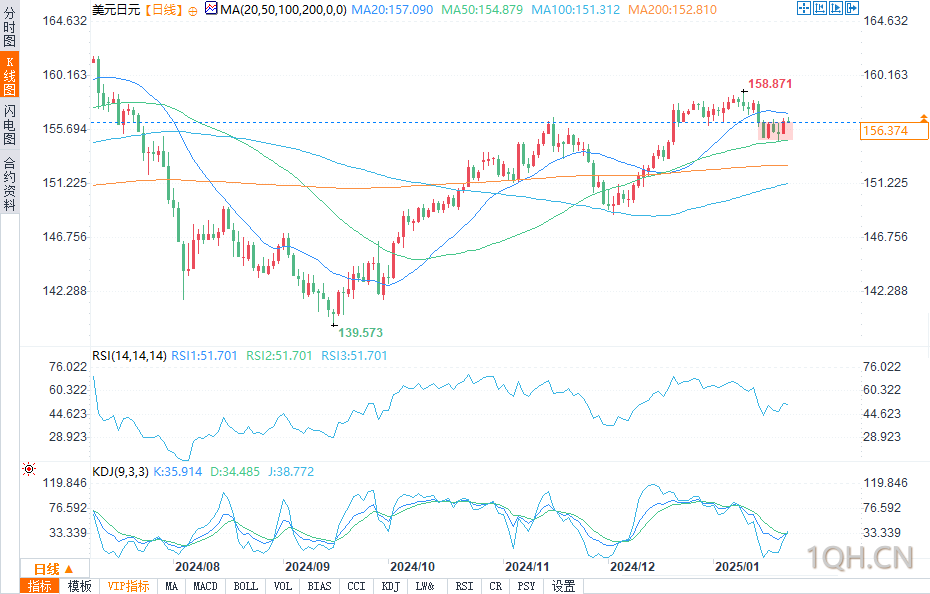Viewport: 930px width, 594px height.
Task: Open the 闪电图 side tab
Action: pyautogui.click(x=9, y=124)
